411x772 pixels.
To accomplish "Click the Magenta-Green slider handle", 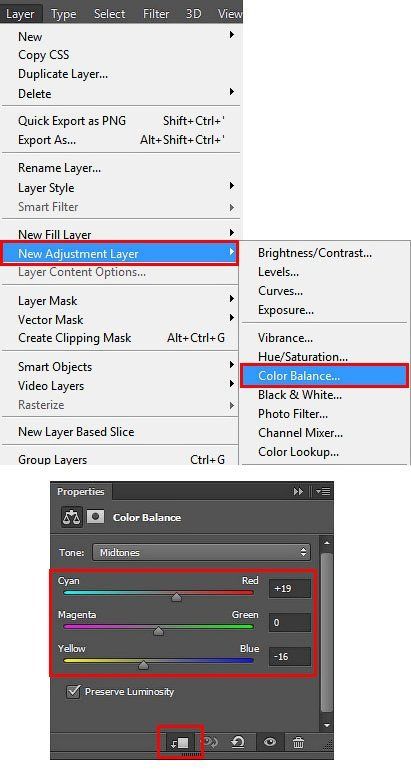I will (158, 631).
